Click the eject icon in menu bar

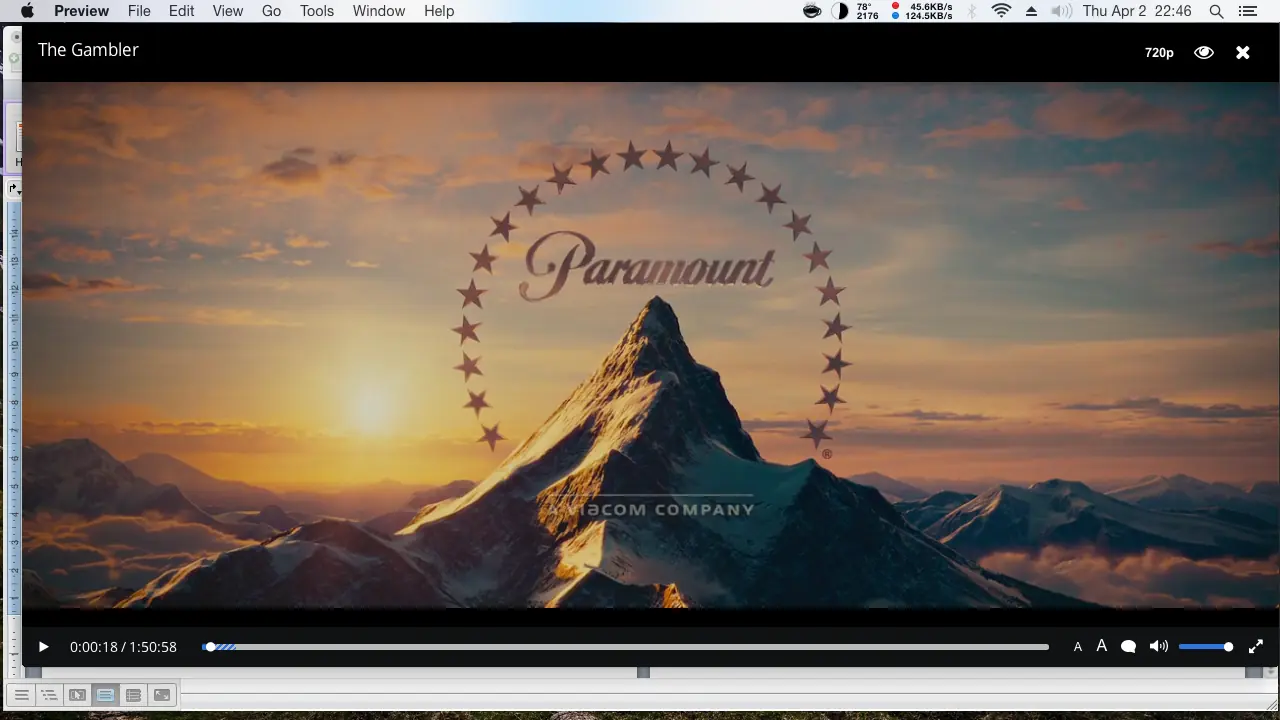(1032, 11)
